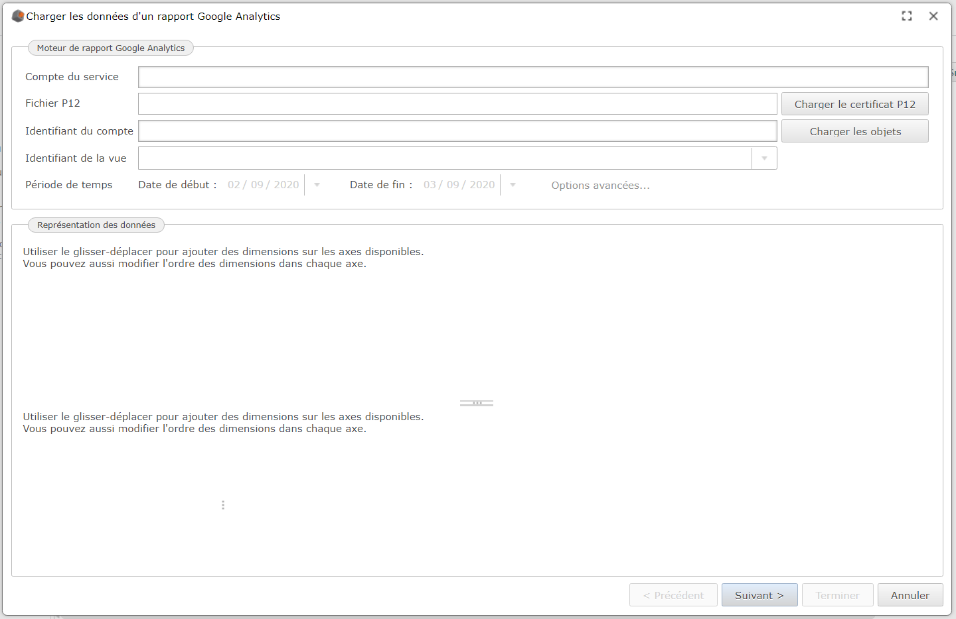Open the Date de début calendar arrow
Viewport: 956px width, 619px height.
point(317,185)
